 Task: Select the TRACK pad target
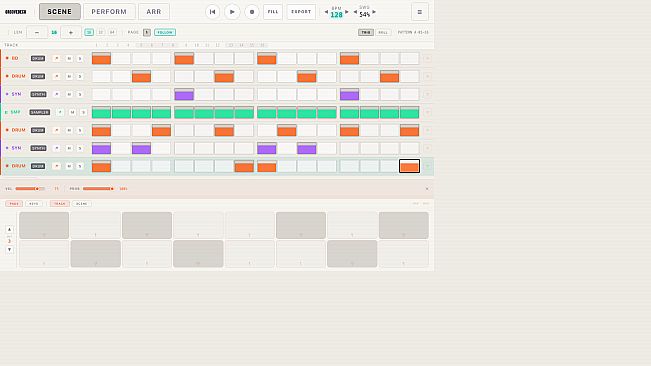pyautogui.click(x=59, y=204)
